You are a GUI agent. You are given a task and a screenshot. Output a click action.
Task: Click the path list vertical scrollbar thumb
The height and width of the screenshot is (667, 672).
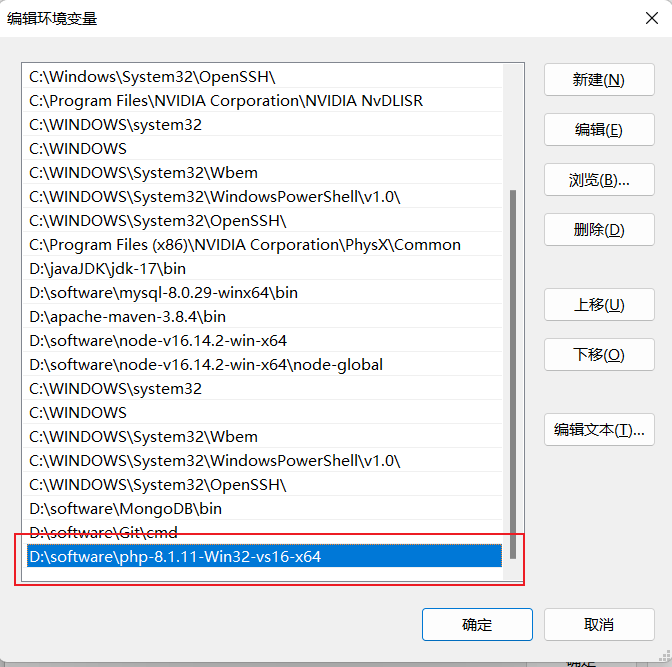point(513,374)
